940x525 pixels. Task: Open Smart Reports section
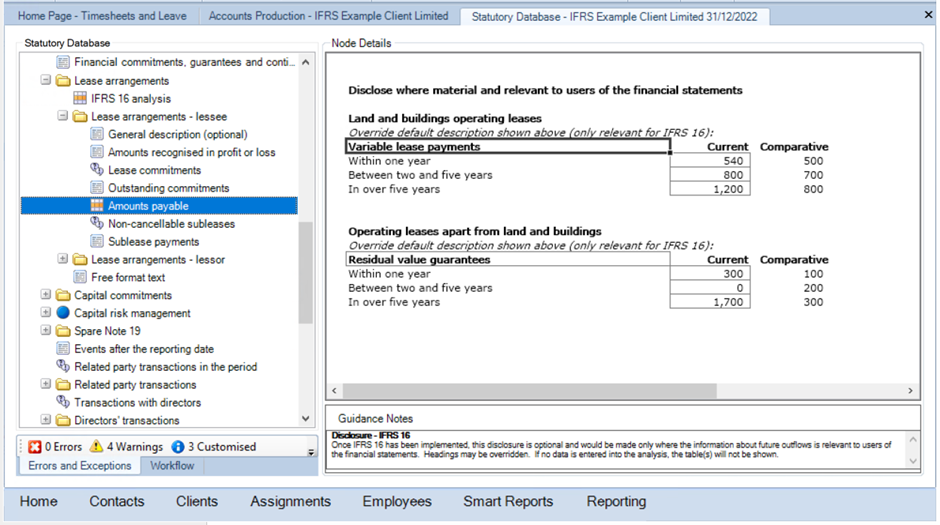[508, 501]
